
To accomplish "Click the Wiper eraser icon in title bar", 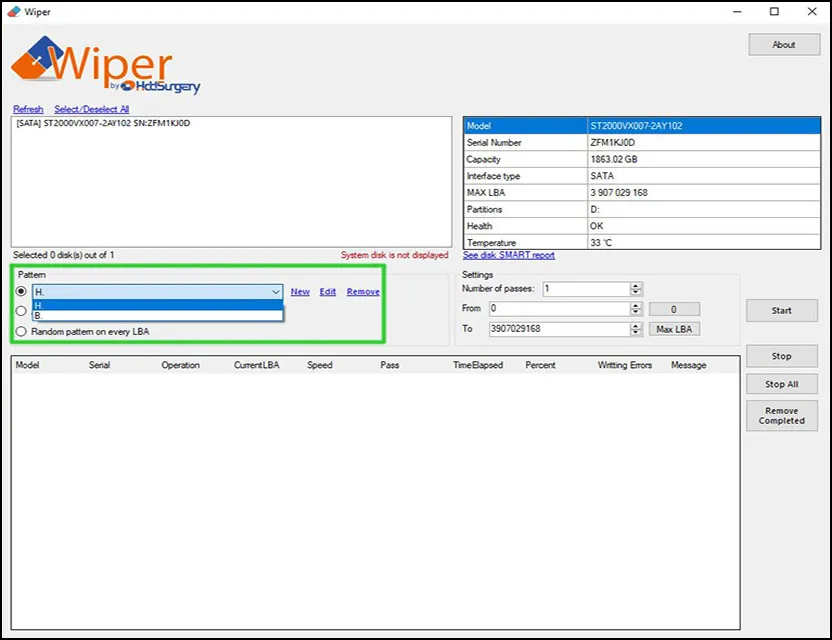I will 14,12.
